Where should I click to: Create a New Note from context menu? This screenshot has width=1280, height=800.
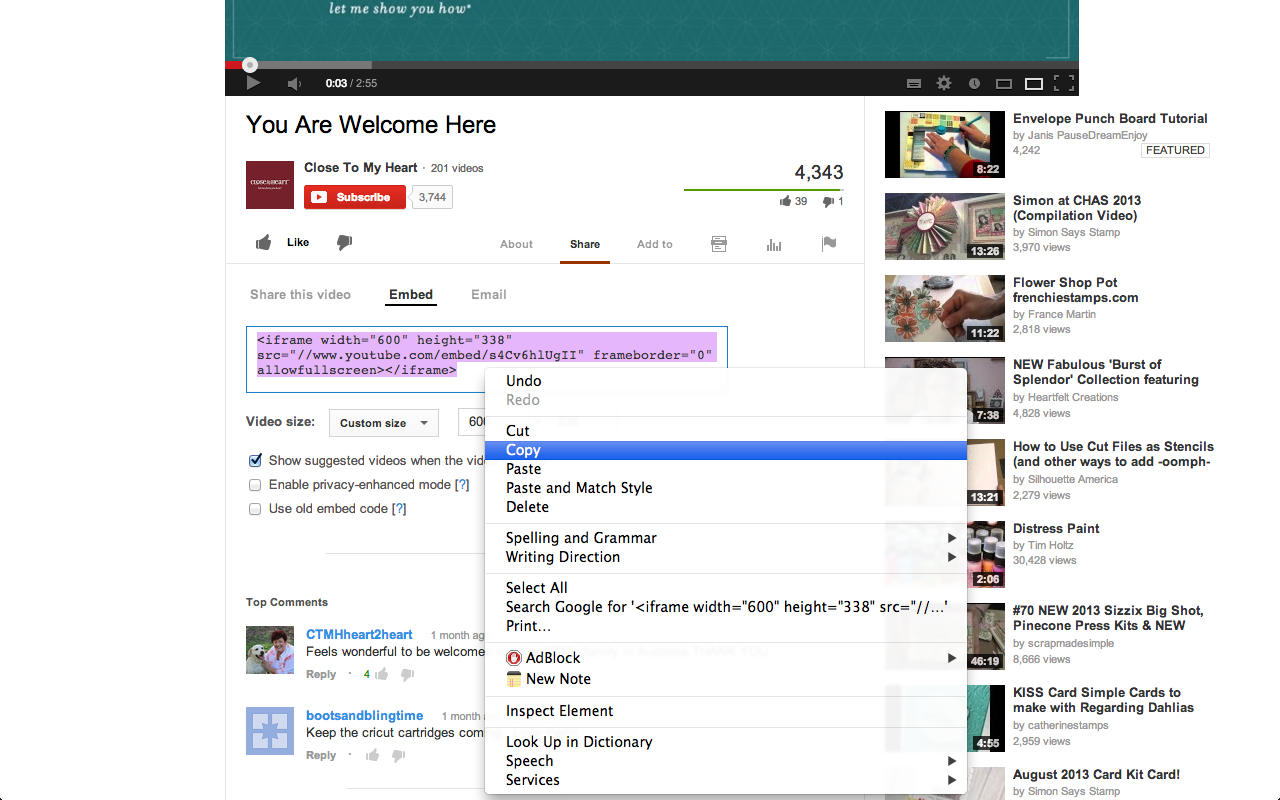coord(725,679)
